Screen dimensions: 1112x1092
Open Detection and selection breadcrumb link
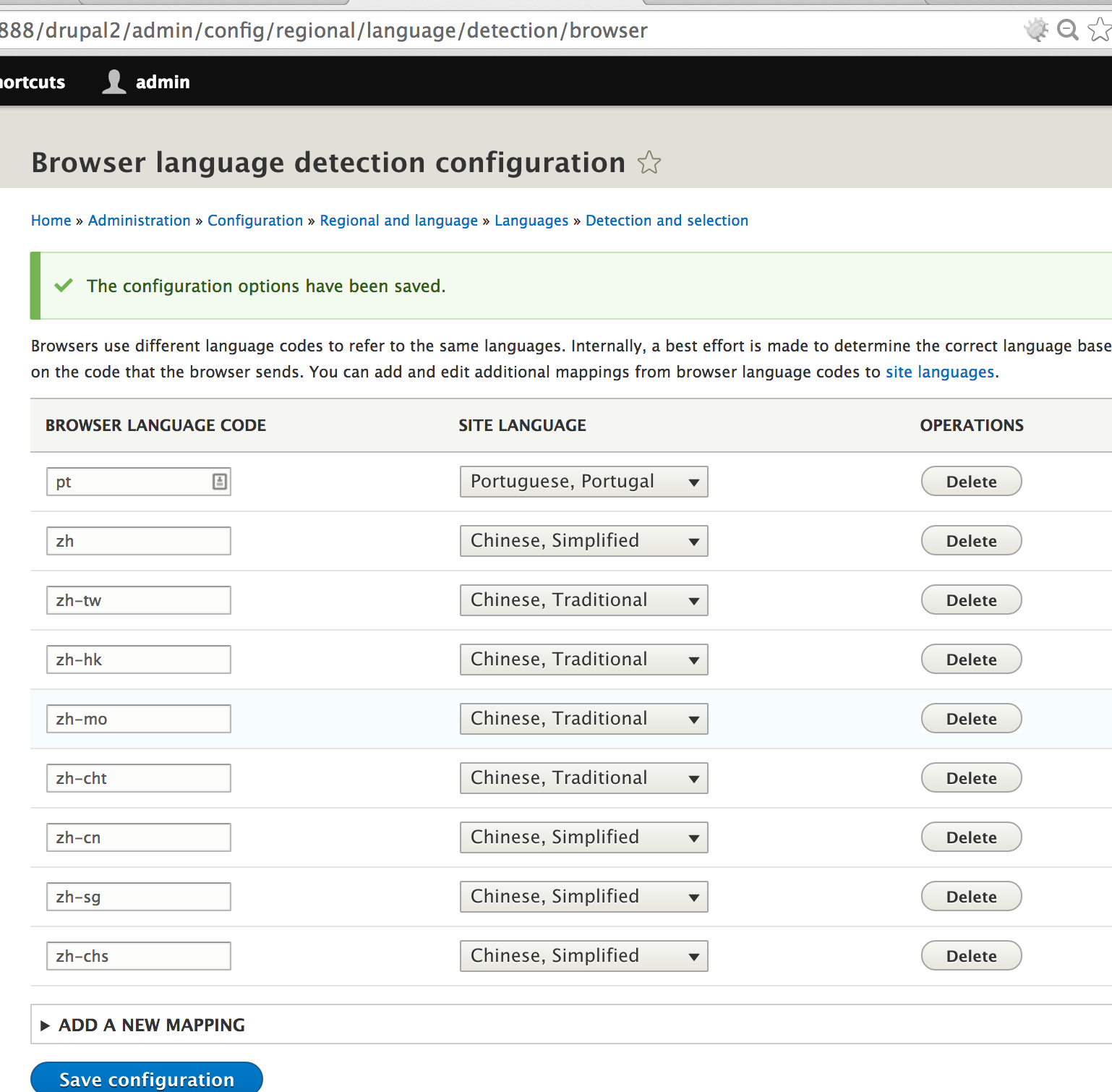pos(667,221)
